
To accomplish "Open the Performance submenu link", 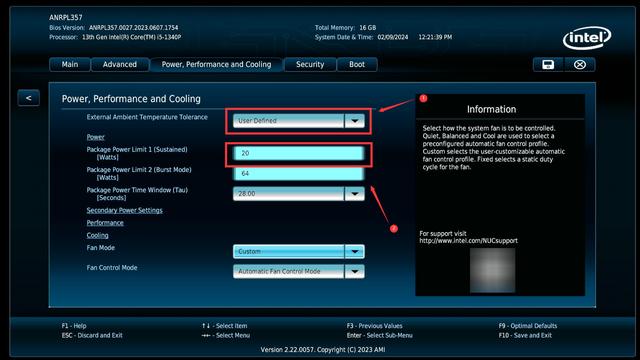I will coord(105,223).
